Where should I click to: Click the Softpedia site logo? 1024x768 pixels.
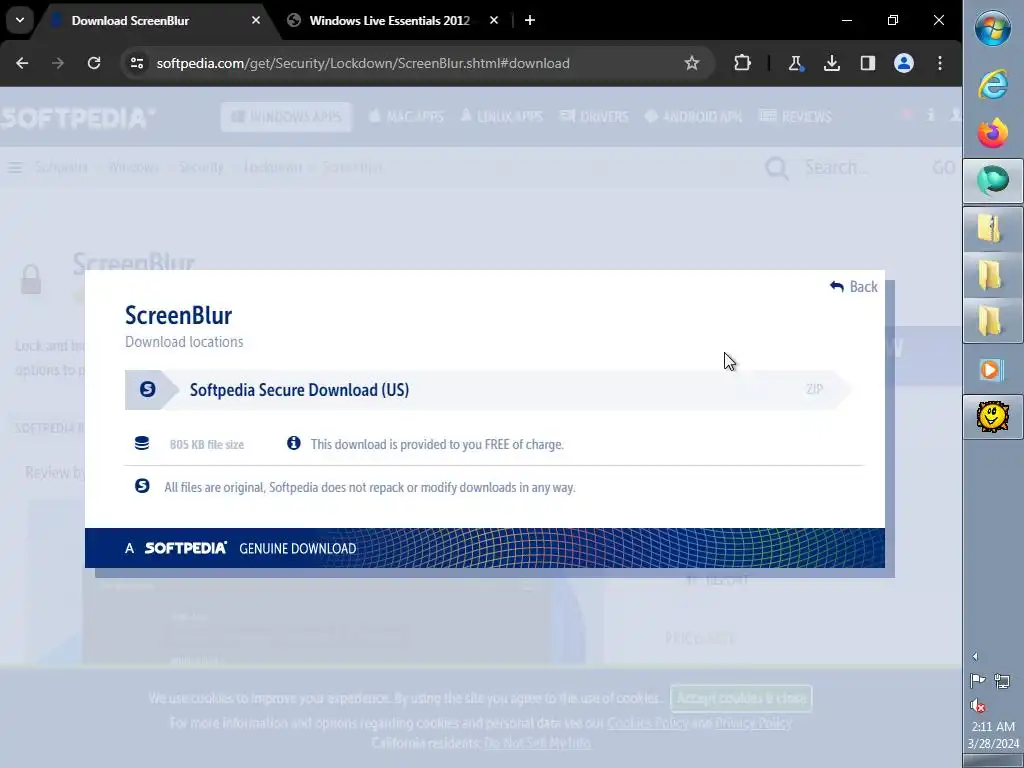78,118
